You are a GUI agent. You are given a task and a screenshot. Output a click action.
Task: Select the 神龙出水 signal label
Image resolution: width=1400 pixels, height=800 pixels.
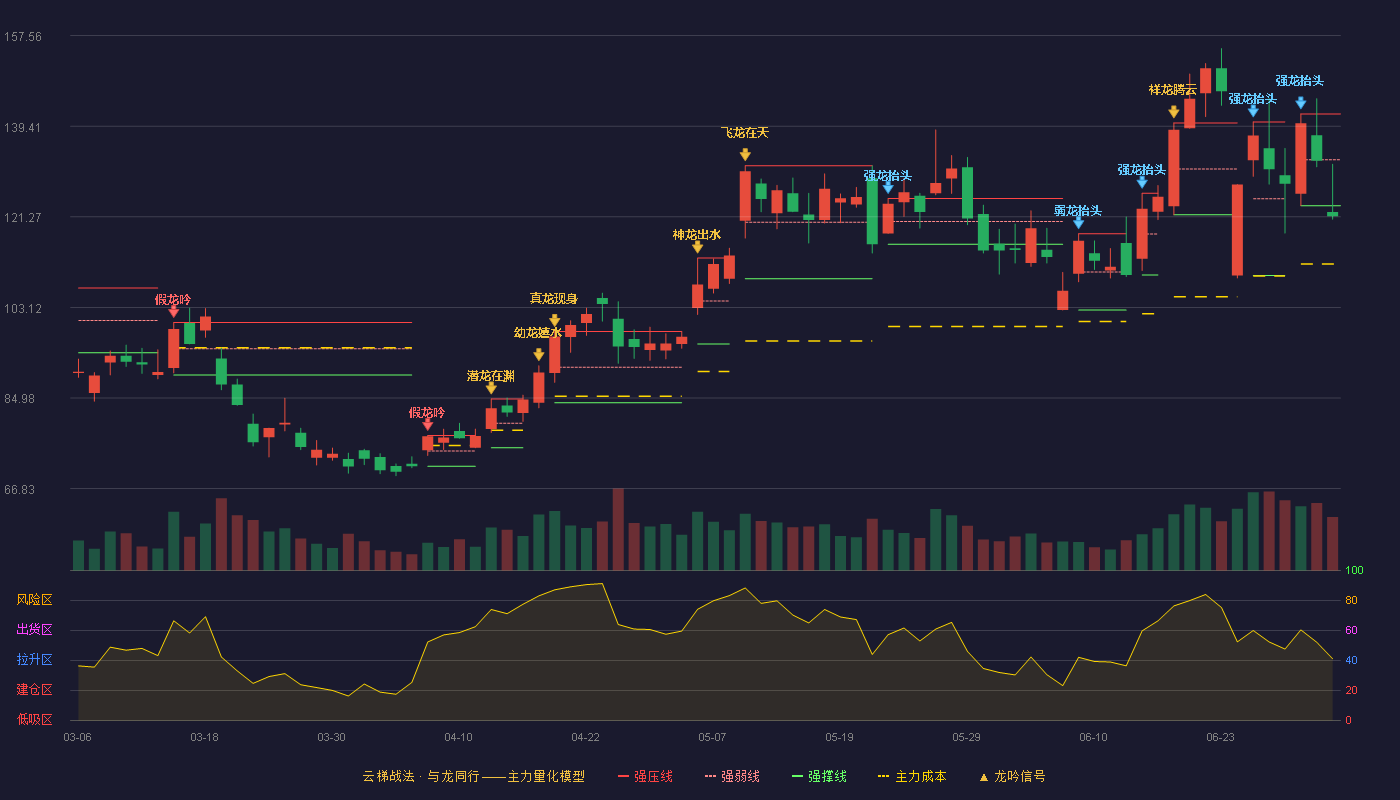[697, 235]
